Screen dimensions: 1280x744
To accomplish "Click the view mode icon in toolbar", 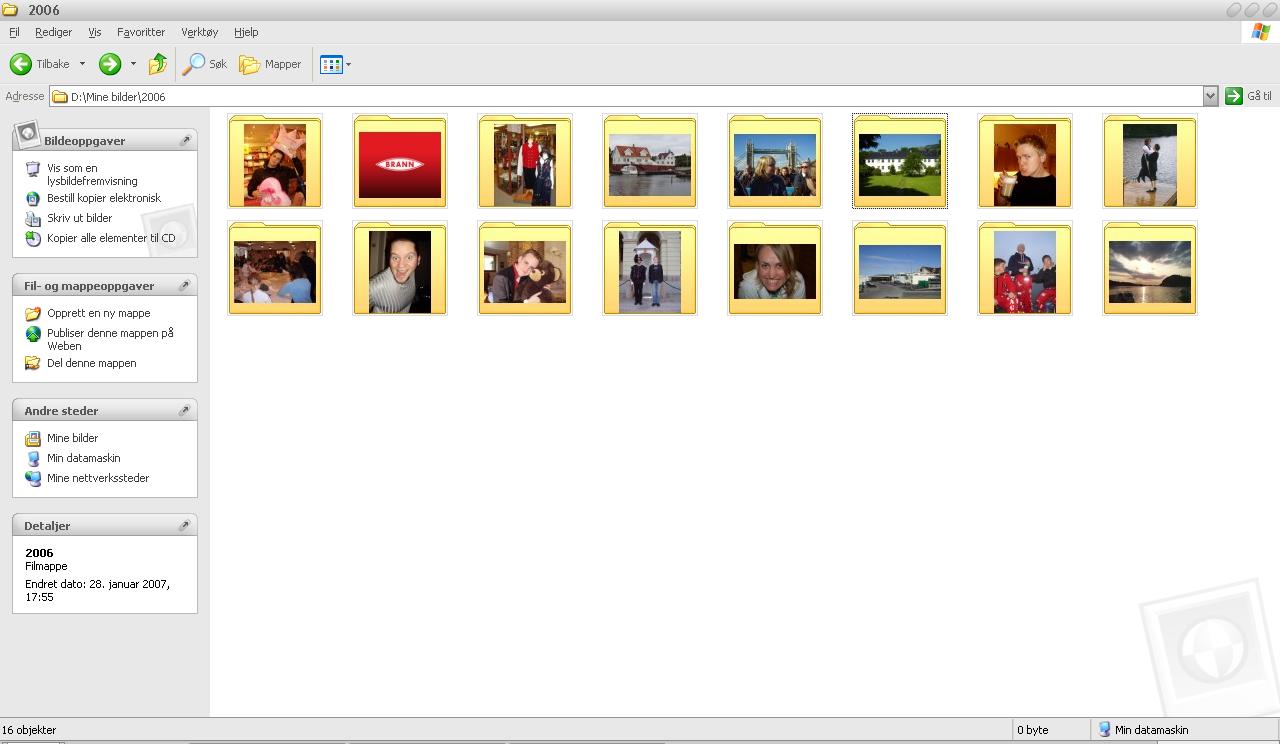I will click(x=331, y=64).
